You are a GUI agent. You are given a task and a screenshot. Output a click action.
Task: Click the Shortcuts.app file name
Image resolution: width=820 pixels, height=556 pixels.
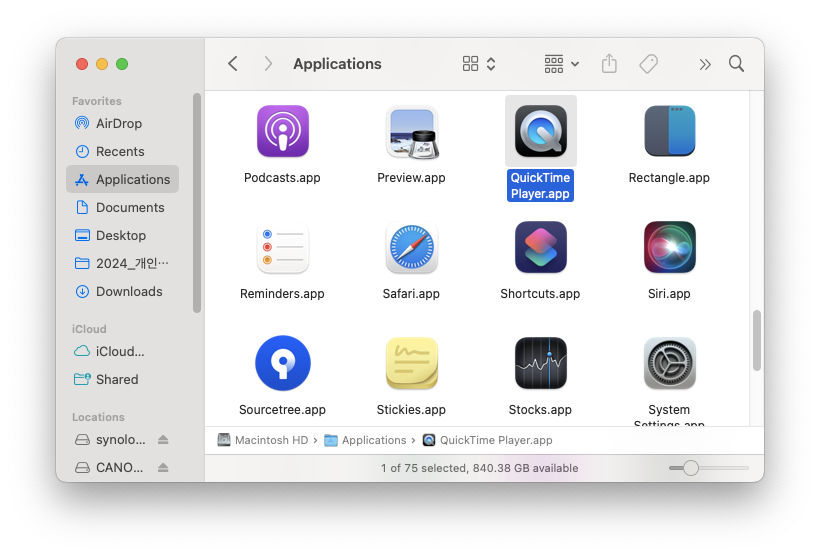pos(540,294)
